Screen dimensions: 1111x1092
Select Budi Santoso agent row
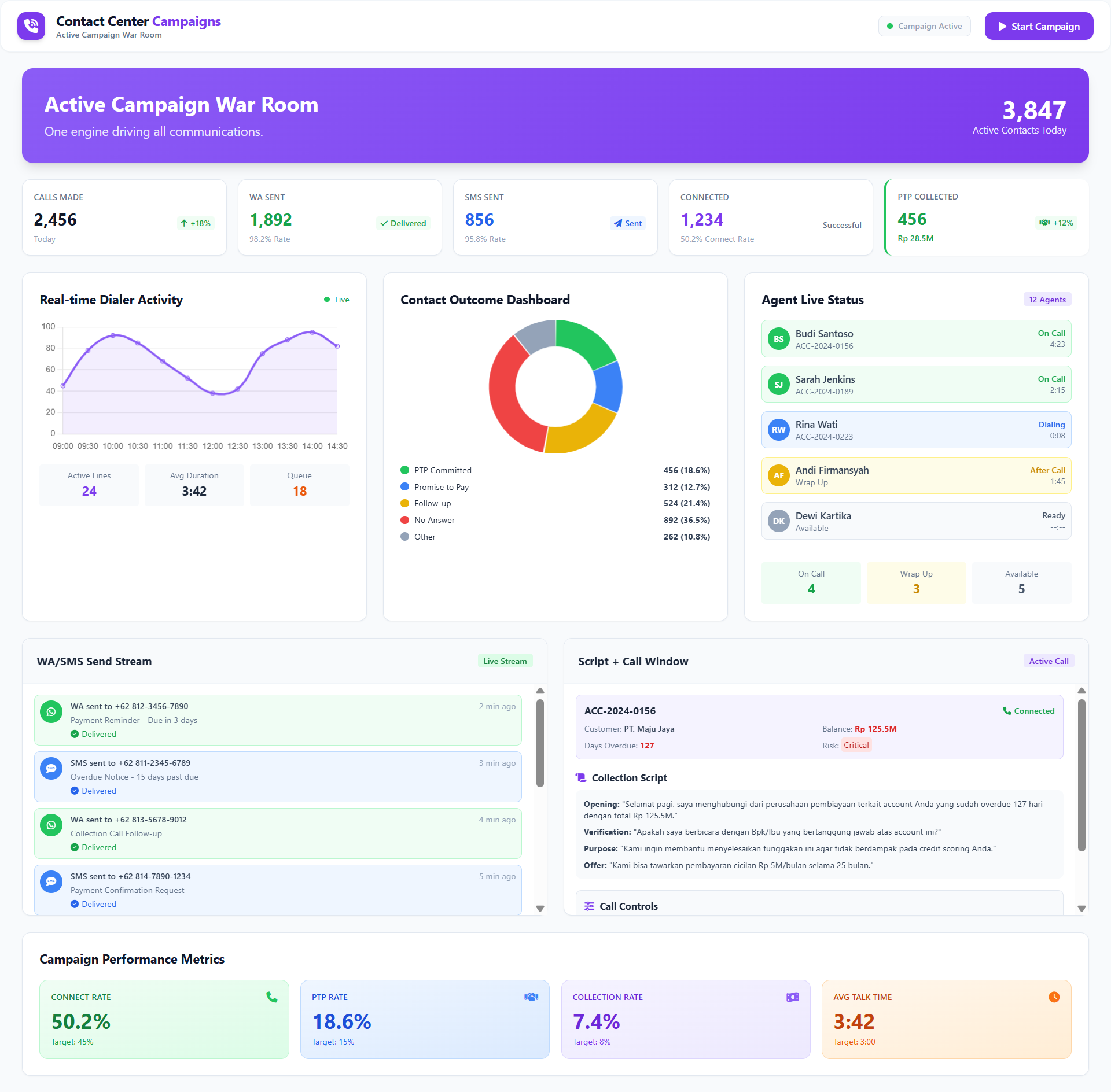click(x=916, y=339)
